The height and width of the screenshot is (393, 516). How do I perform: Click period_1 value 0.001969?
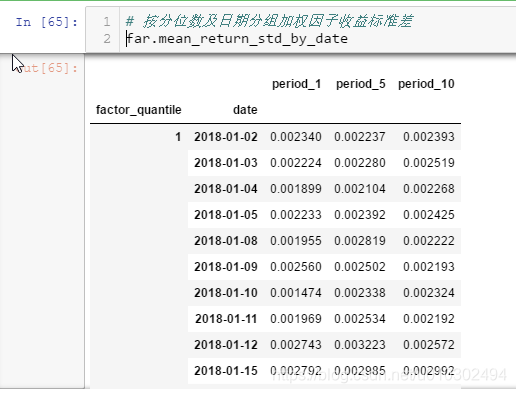(296, 319)
